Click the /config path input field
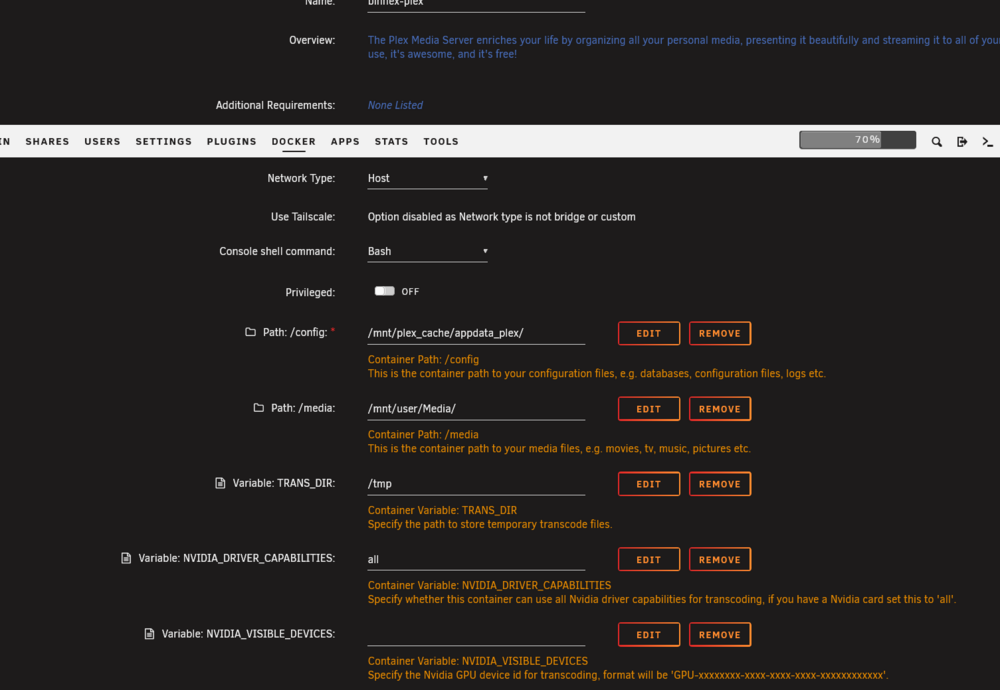The width and height of the screenshot is (1000, 690). click(x=476, y=333)
